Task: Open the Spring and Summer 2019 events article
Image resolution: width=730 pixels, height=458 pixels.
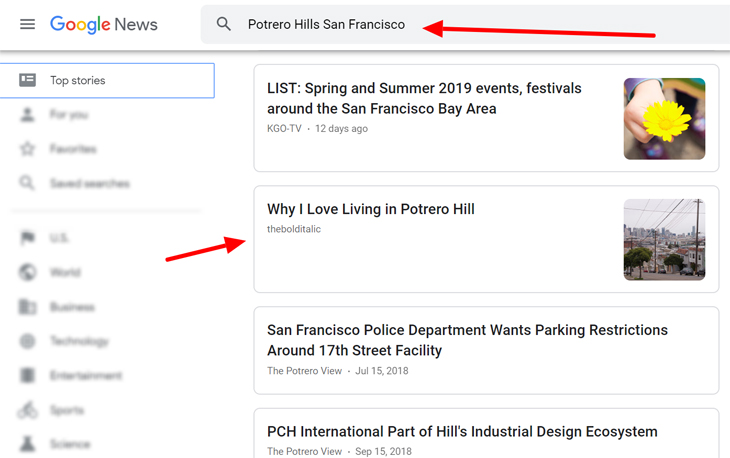Action: coord(424,98)
